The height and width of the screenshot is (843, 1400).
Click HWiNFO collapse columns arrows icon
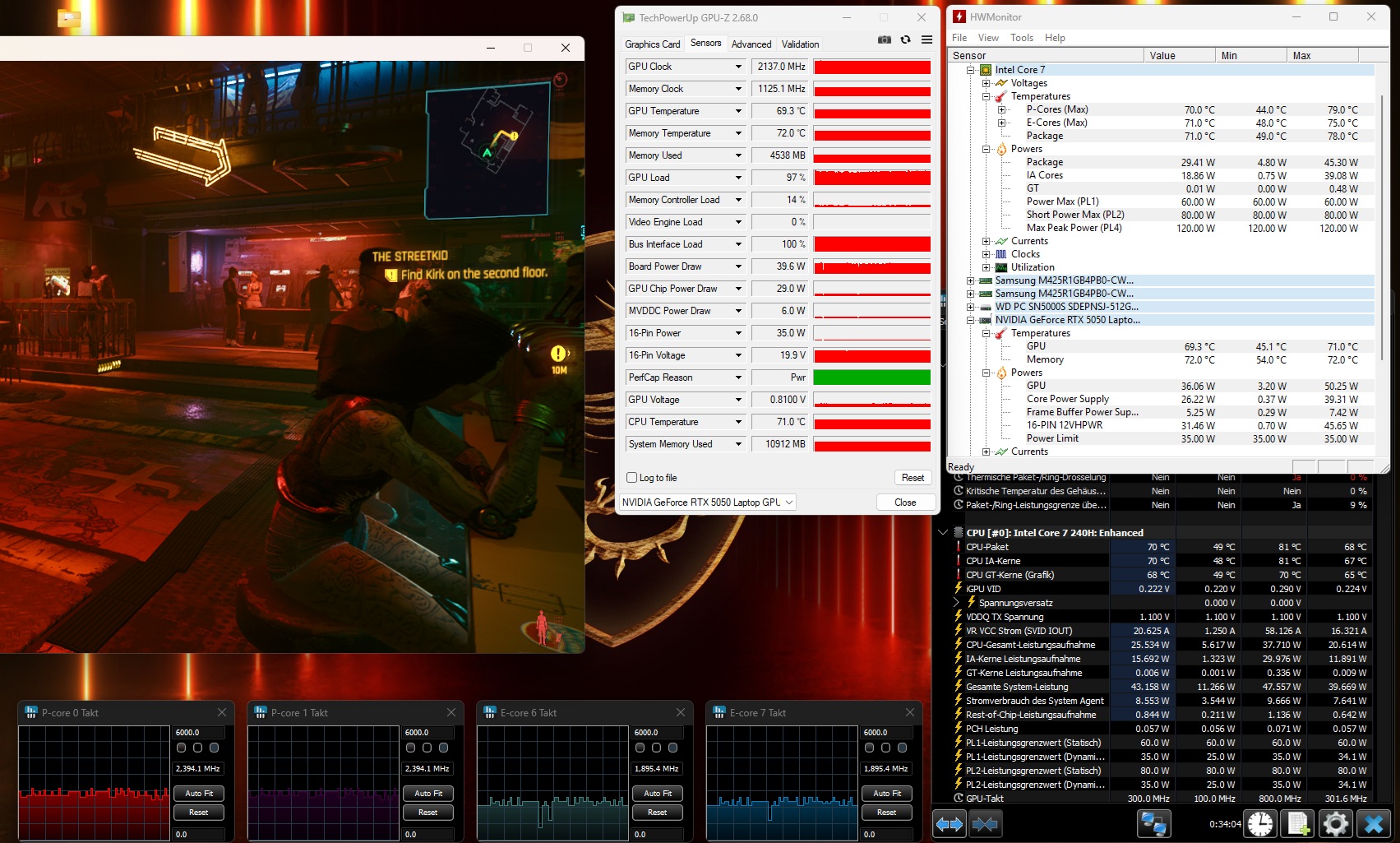[x=985, y=823]
